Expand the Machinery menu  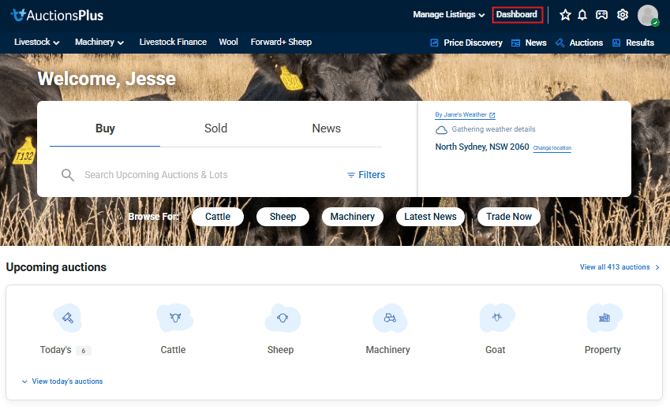coord(99,42)
